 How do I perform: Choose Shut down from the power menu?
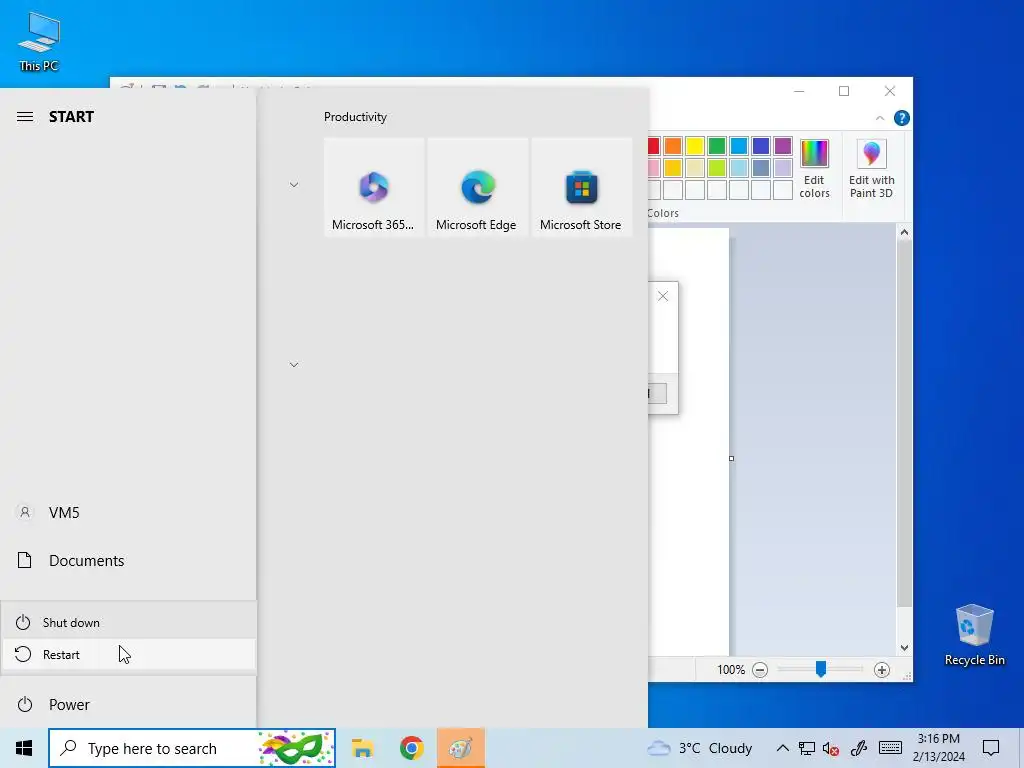pos(128,622)
